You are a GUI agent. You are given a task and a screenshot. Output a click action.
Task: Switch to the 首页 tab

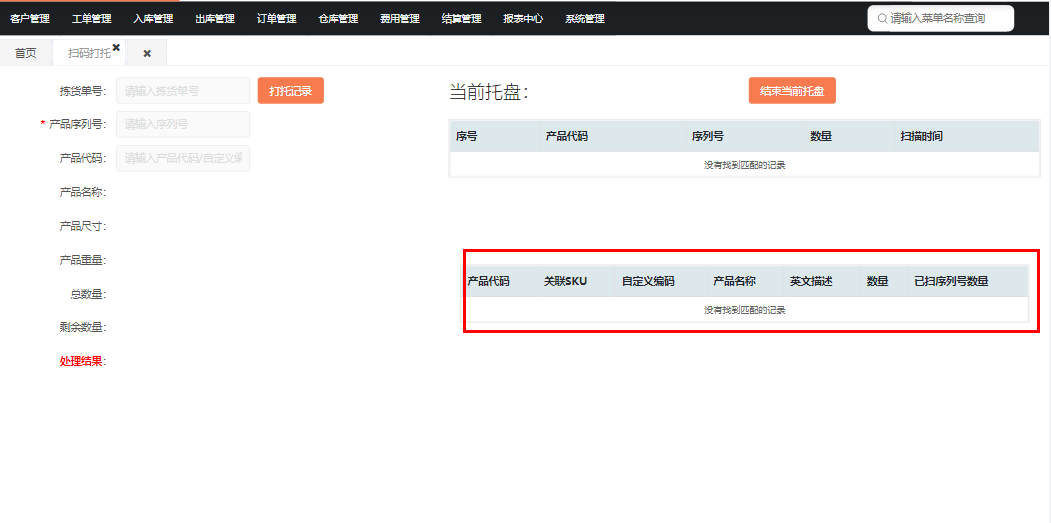[x=26, y=53]
